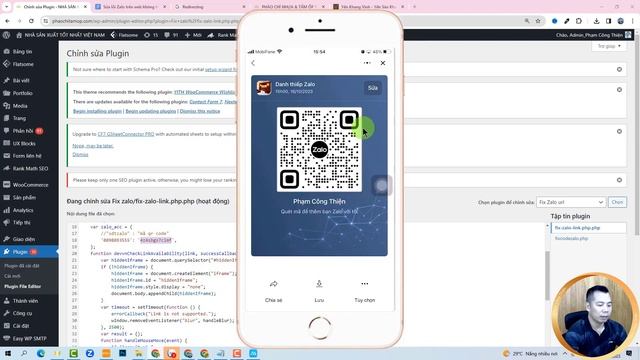Click the browser reload button
This screenshot has width=640, height=360.
pos(31,21)
